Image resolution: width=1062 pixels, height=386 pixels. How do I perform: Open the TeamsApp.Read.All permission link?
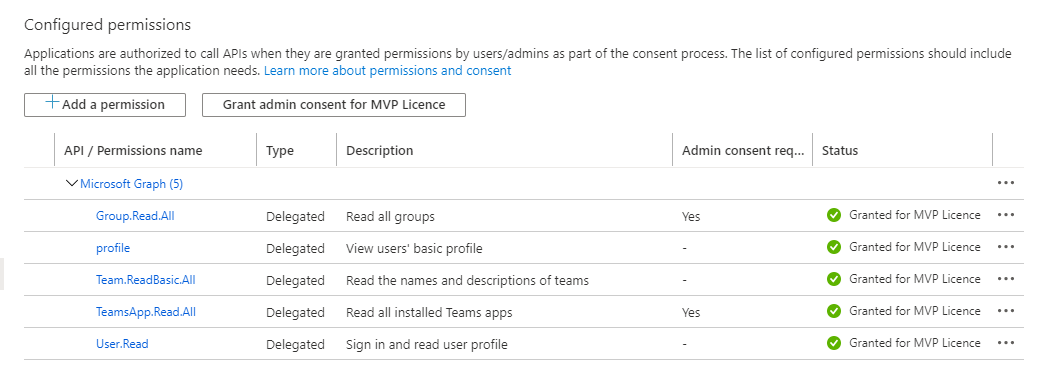[146, 312]
